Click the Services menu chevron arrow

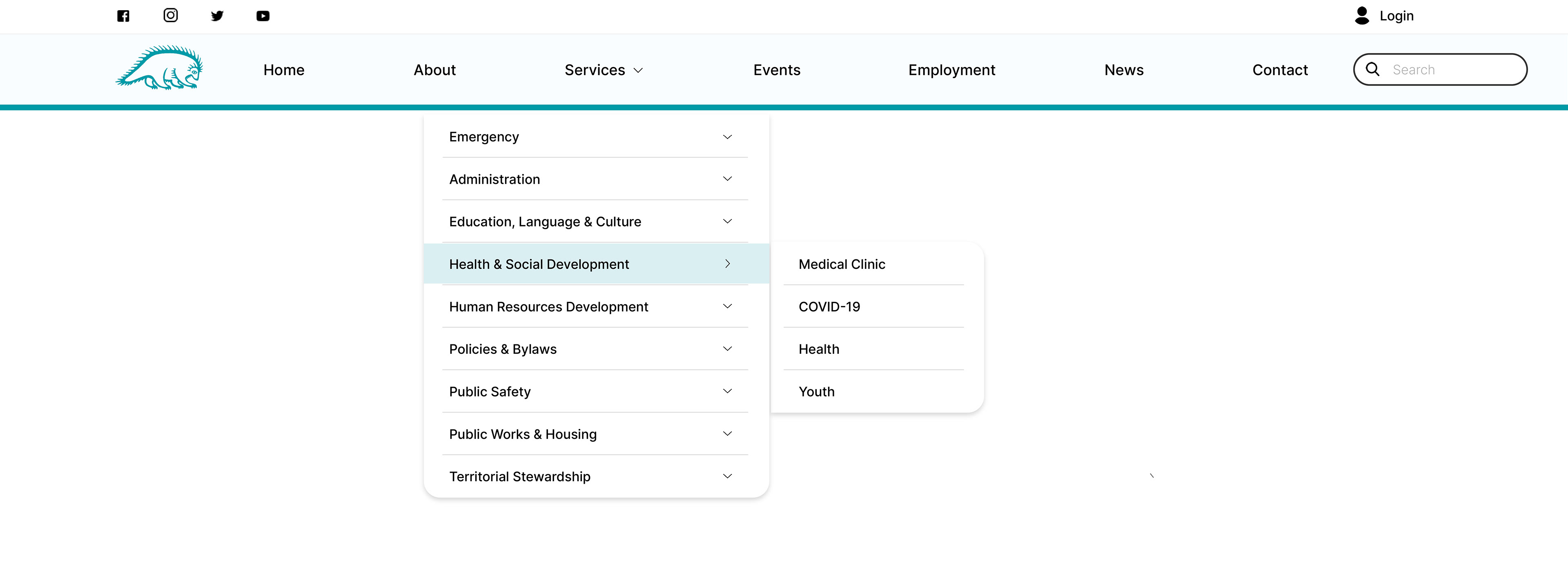click(x=638, y=71)
